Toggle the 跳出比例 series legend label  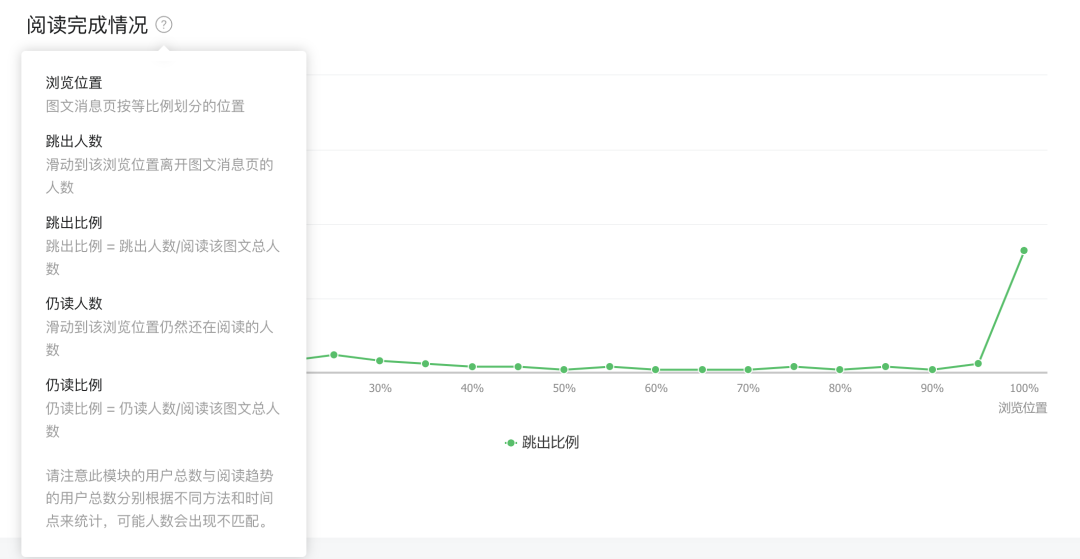550,442
